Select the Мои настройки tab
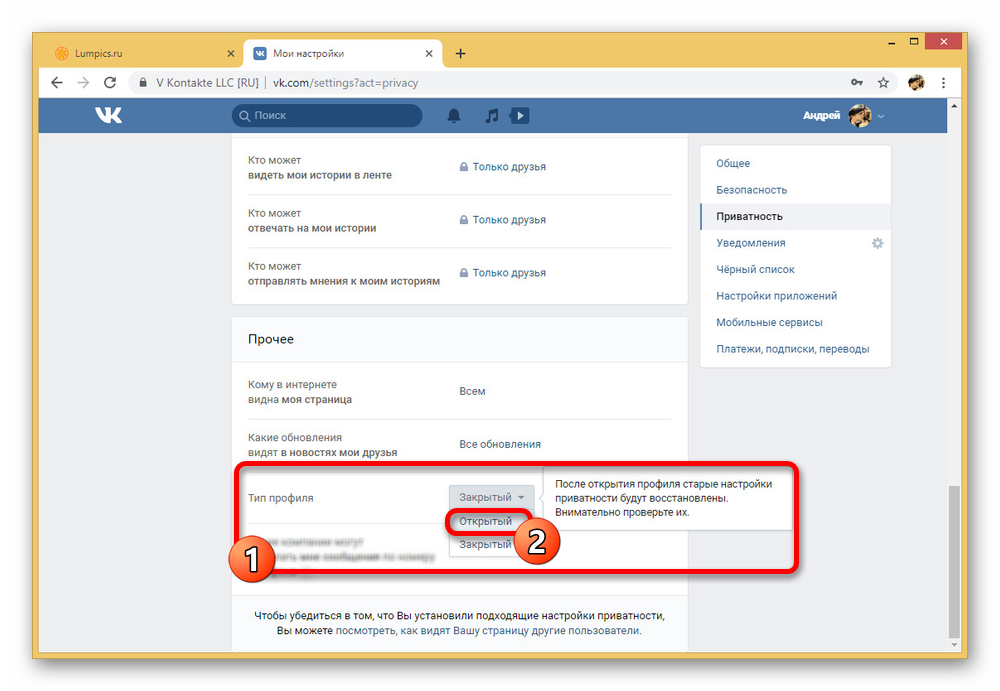This screenshot has width=1000, height=691. [344, 54]
